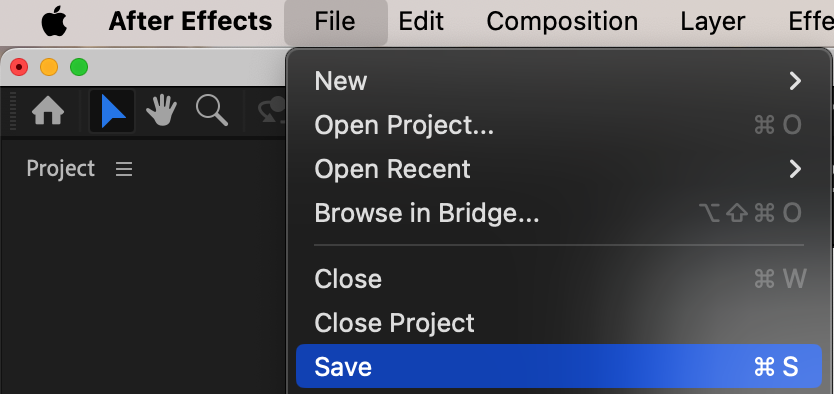Select the Zoom magnifier tool
The image size is (834, 394).
click(212, 111)
